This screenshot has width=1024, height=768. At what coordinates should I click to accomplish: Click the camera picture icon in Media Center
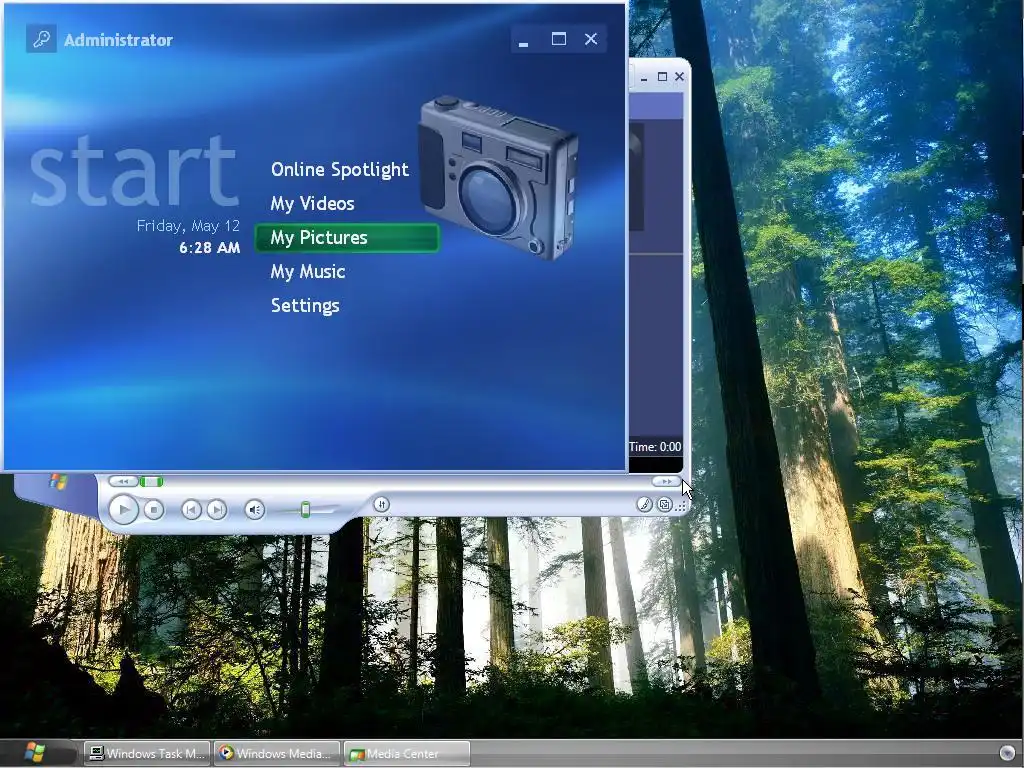pyautogui.click(x=498, y=178)
